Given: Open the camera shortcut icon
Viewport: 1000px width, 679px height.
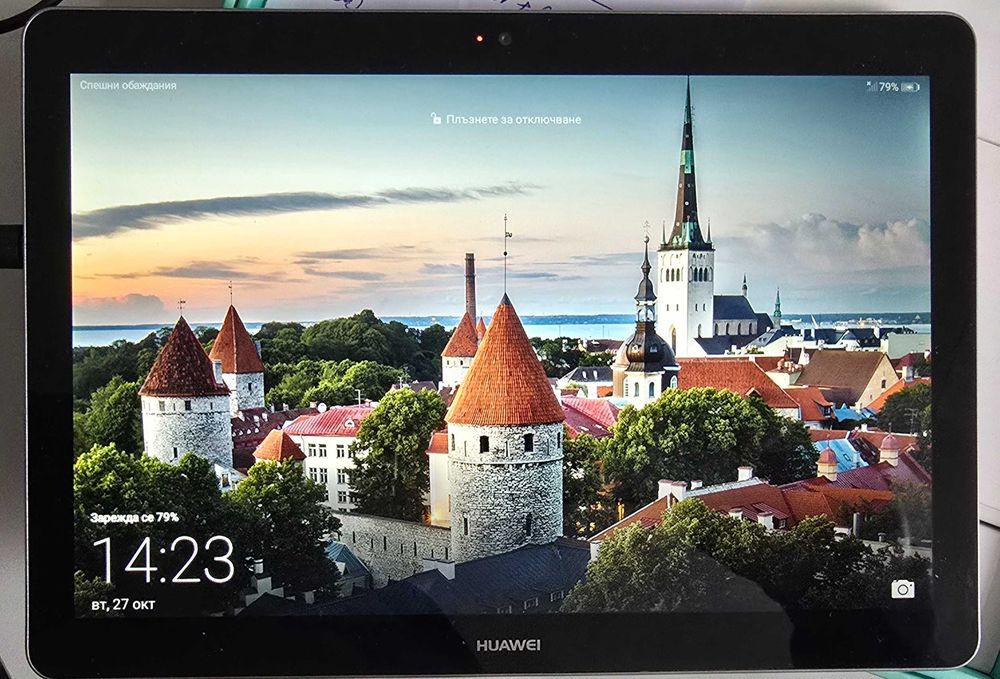Looking at the screenshot, I should tap(902, 589).
